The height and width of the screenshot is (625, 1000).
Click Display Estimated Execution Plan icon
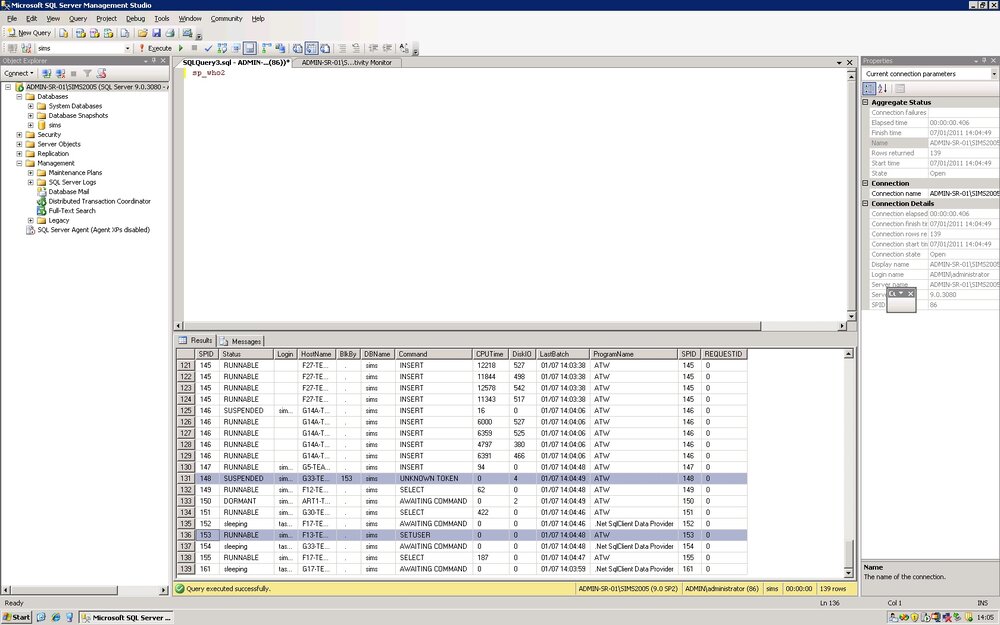(x=222, y=48)
